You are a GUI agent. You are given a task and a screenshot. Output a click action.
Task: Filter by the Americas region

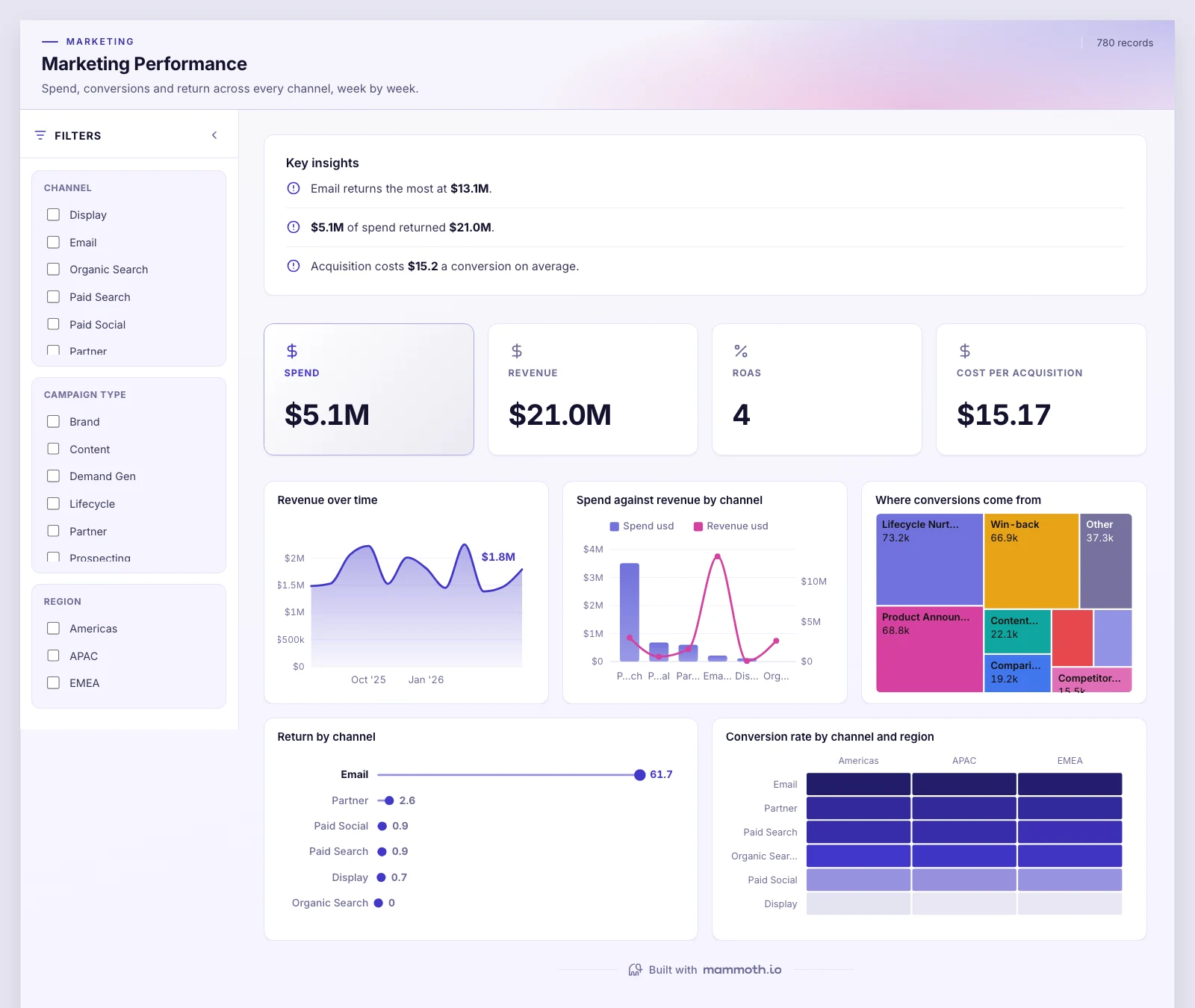point(53,628)
